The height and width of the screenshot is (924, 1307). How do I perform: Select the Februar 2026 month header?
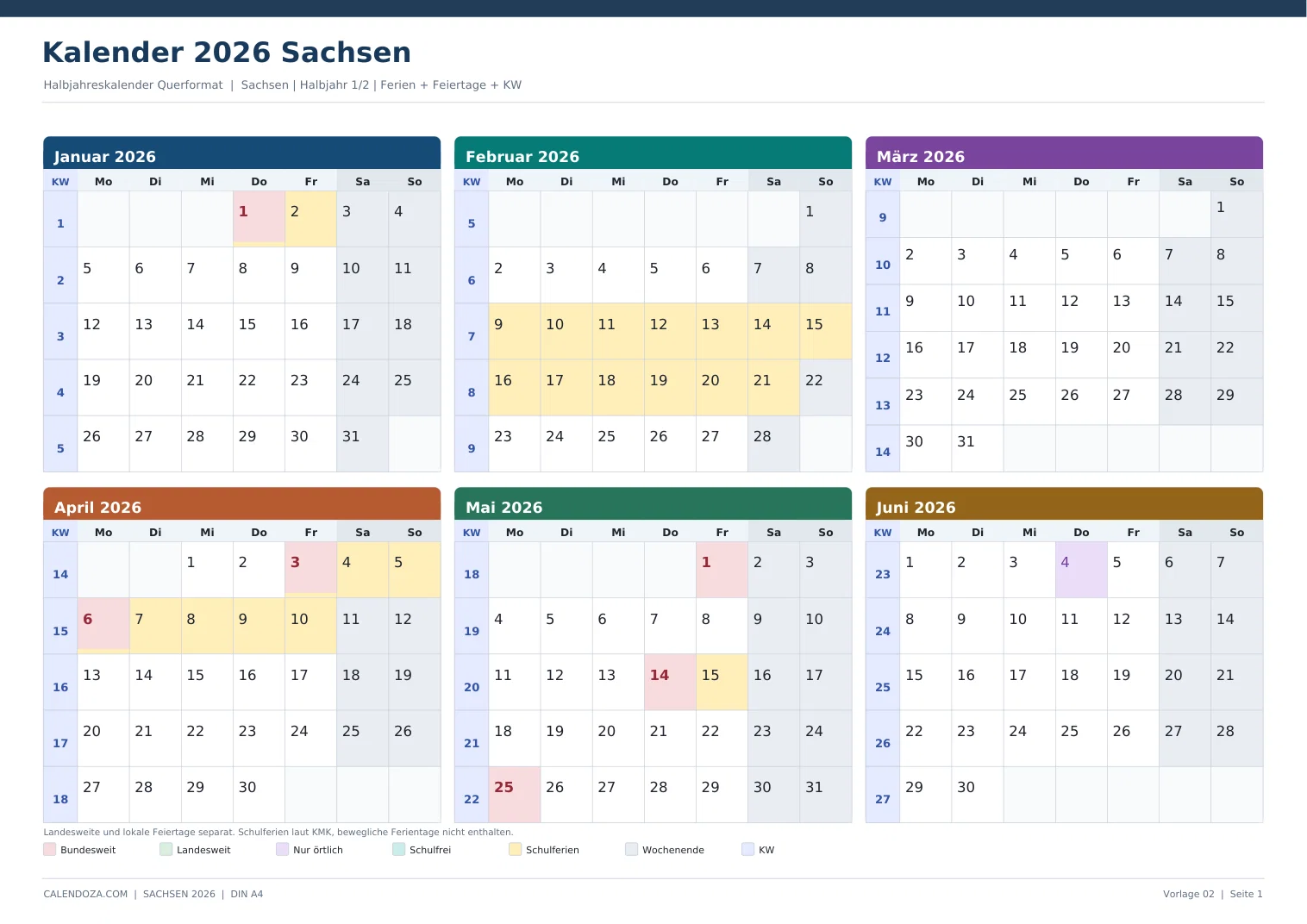click(653, 153)
